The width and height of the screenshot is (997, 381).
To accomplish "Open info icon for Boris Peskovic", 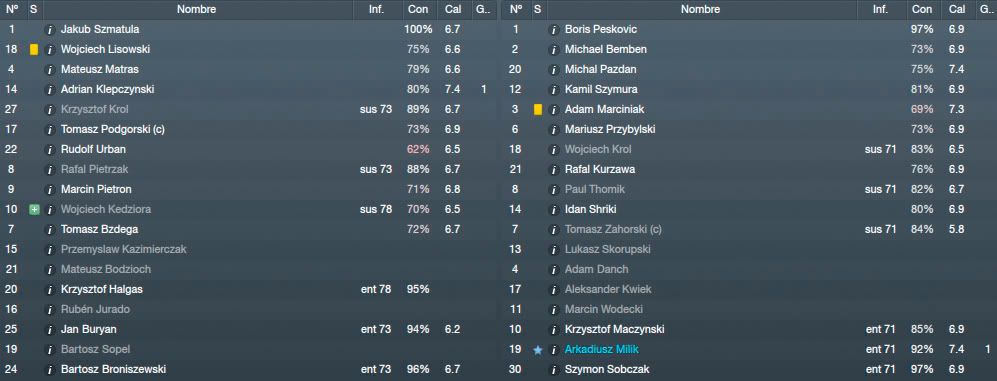I will (x=554, y=29).
